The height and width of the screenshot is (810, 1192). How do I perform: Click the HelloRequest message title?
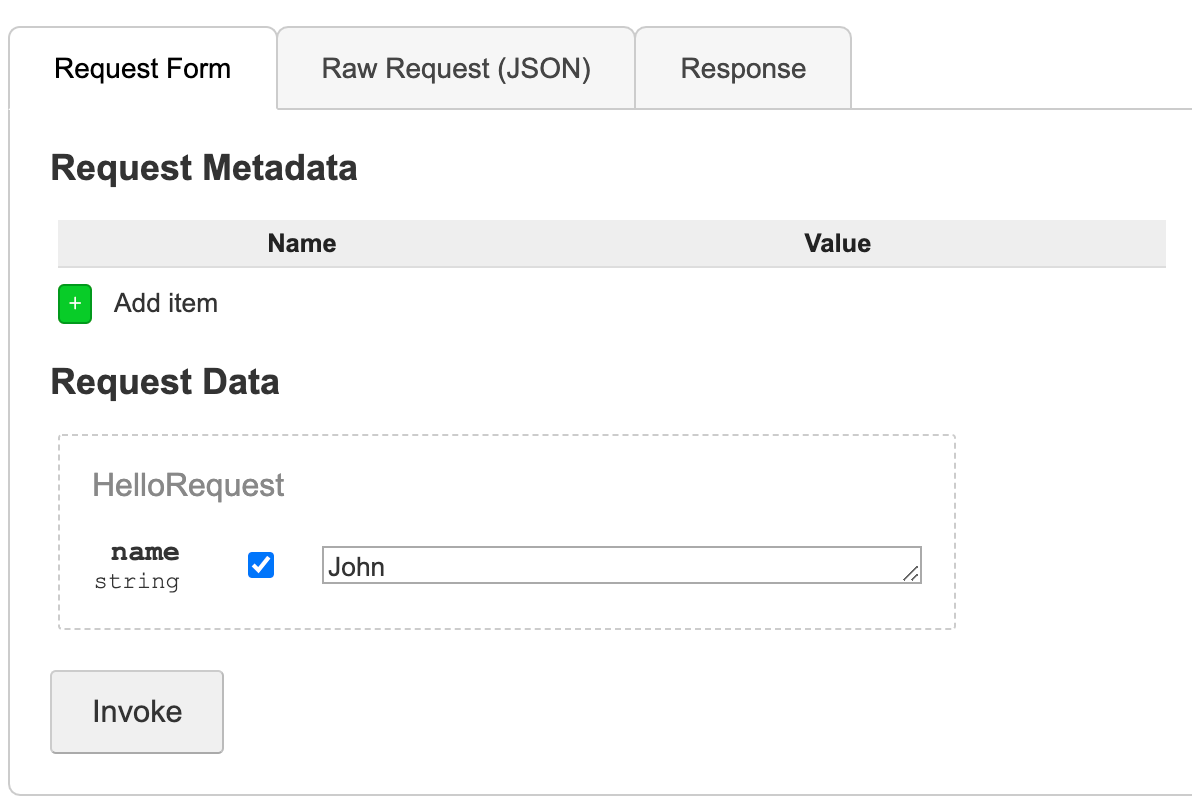tap(188, 485)
